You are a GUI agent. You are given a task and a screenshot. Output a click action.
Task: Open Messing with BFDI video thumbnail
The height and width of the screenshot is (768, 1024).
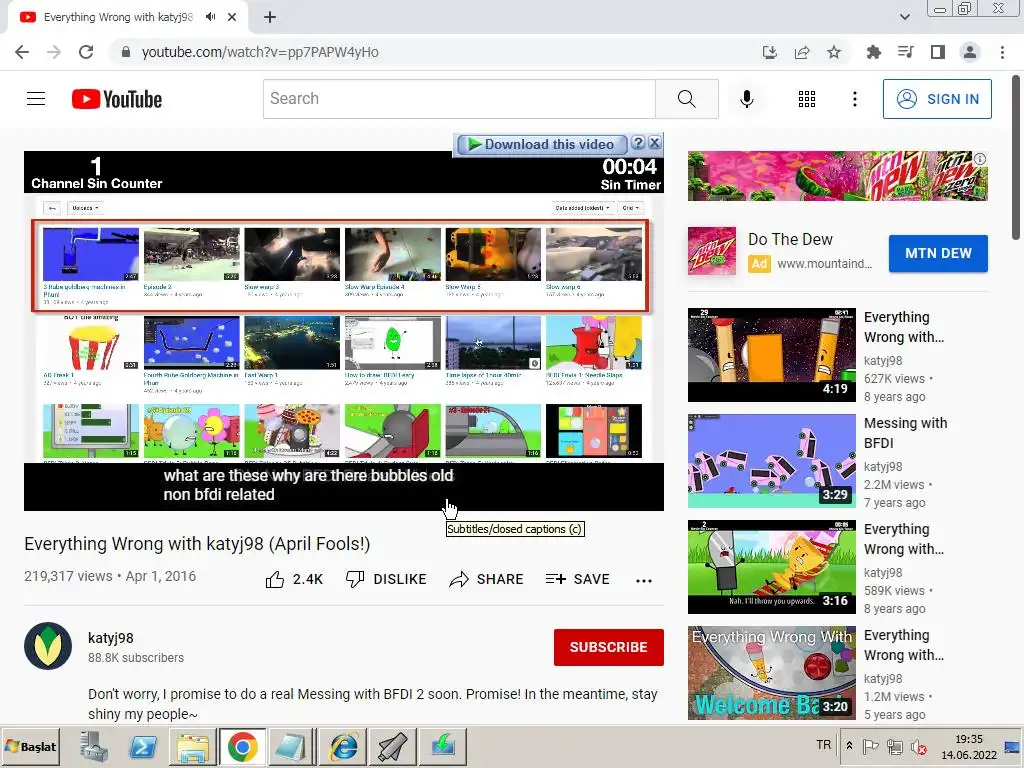click(x=771, y=461)
